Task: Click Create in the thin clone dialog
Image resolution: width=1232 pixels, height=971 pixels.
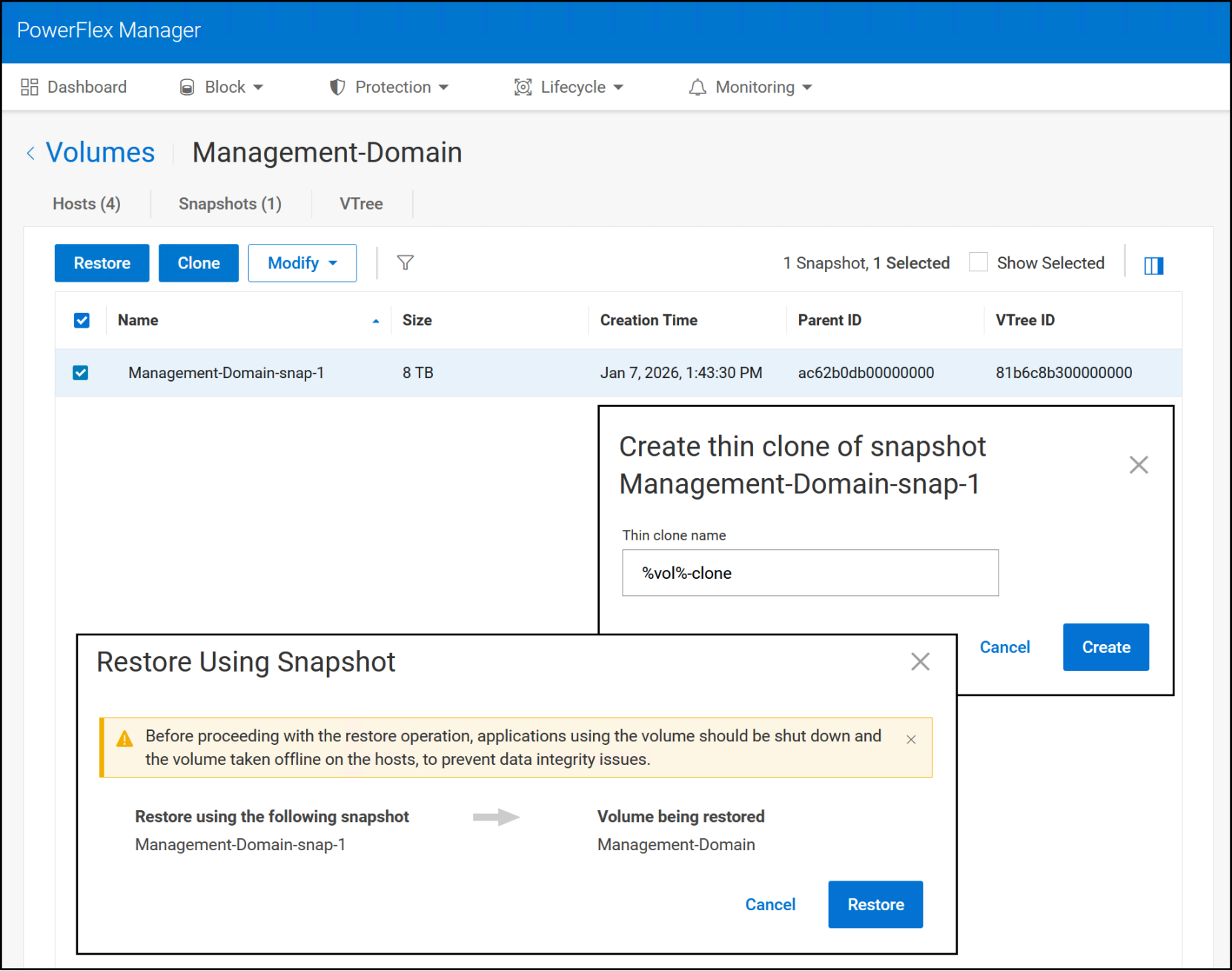Action: 1106,647
